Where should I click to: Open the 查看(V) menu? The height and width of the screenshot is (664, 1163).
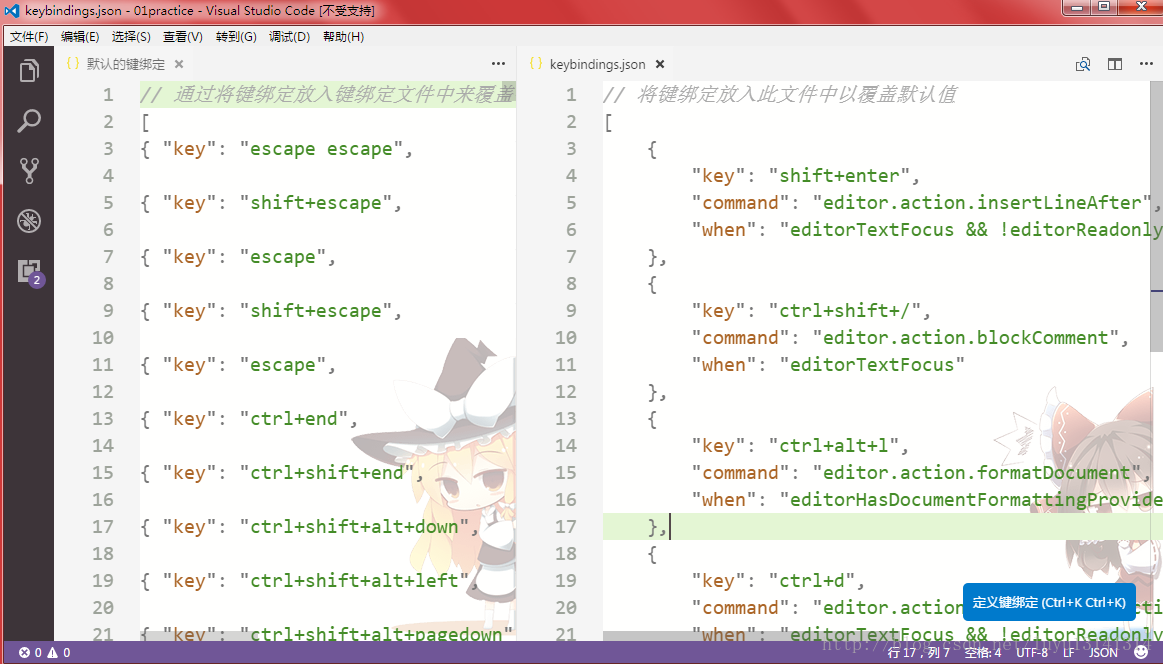[x=183, y=36]
